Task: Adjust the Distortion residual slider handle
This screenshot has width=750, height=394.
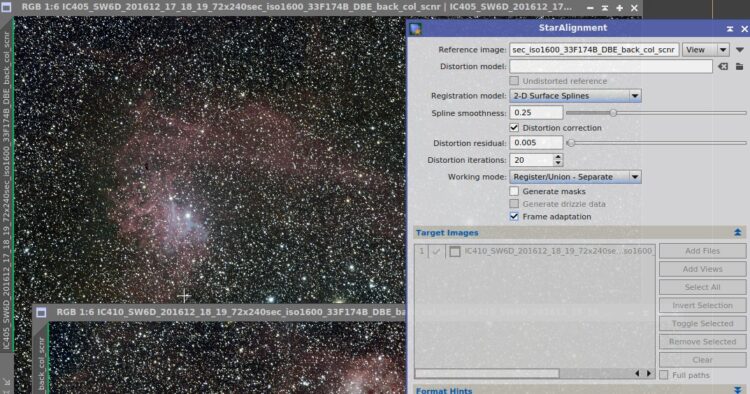Action: tap(571, 142)
